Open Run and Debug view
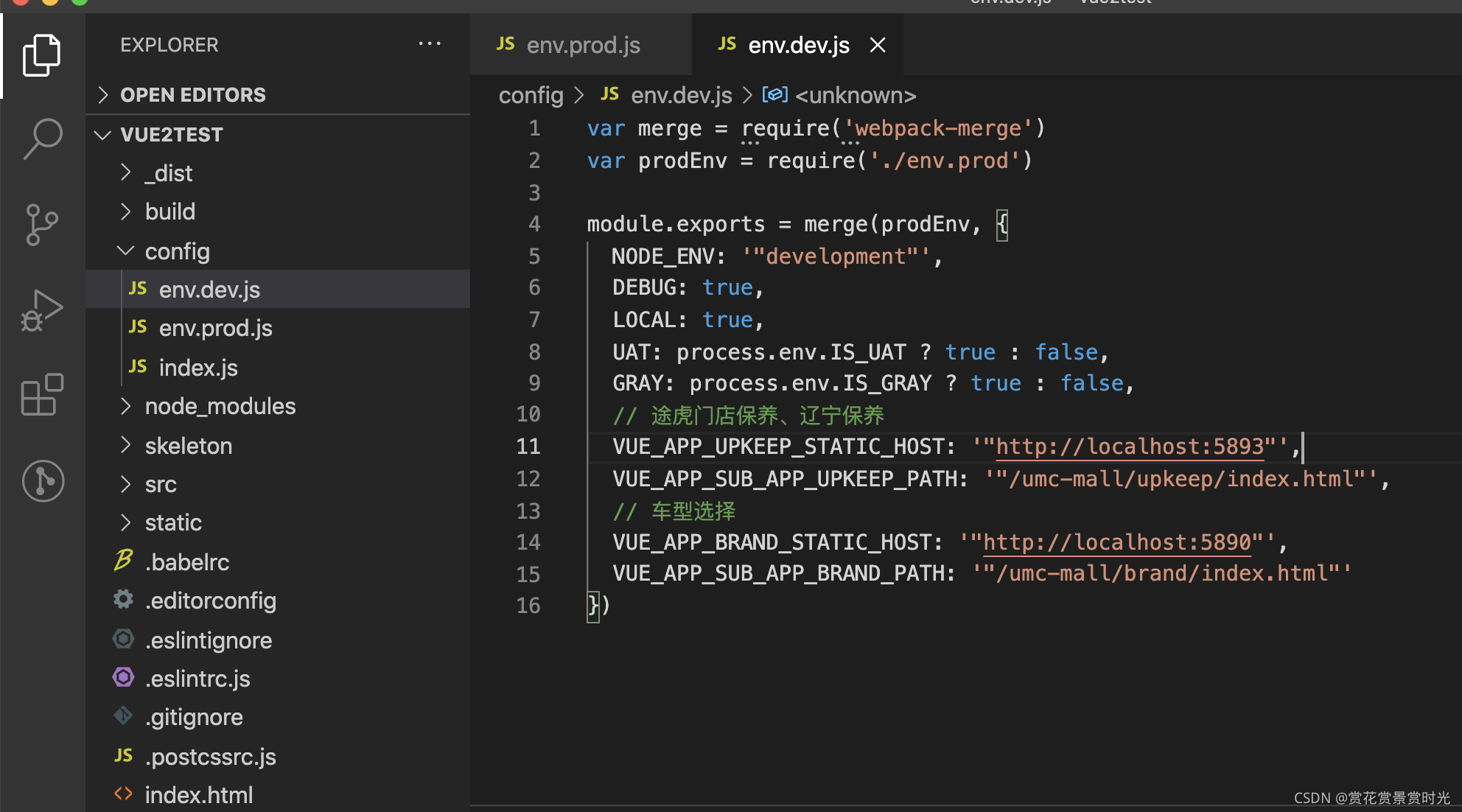Image resolution: width=1462 pixels, height=812 pixels. pos(42,309)
